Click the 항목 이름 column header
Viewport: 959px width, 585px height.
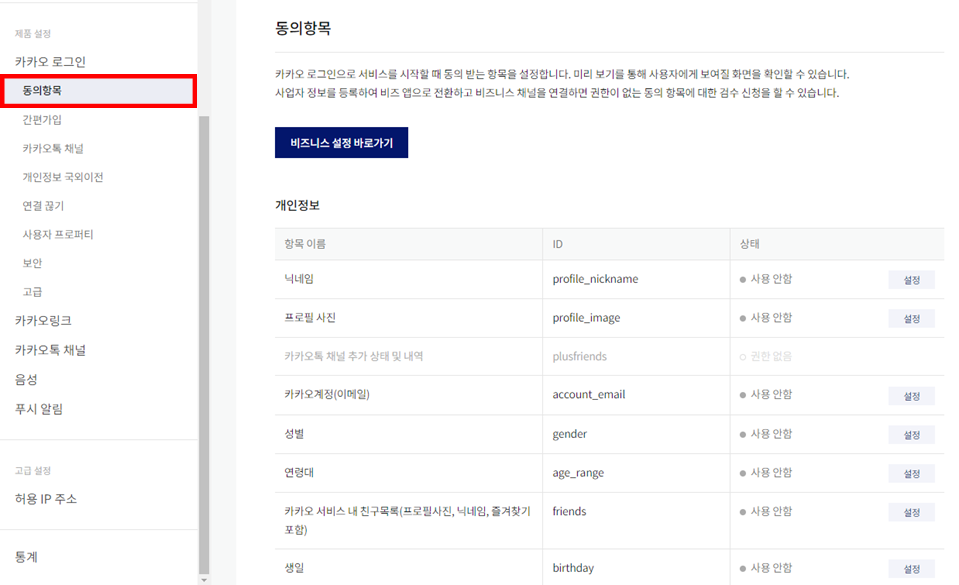pyautogui.click(x=305, y=244)
